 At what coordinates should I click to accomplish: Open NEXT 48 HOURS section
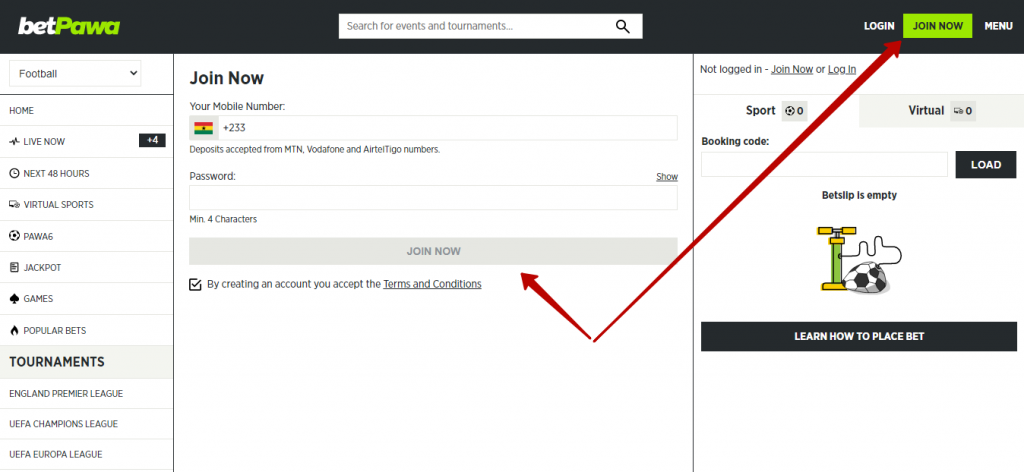pos(86,174)
